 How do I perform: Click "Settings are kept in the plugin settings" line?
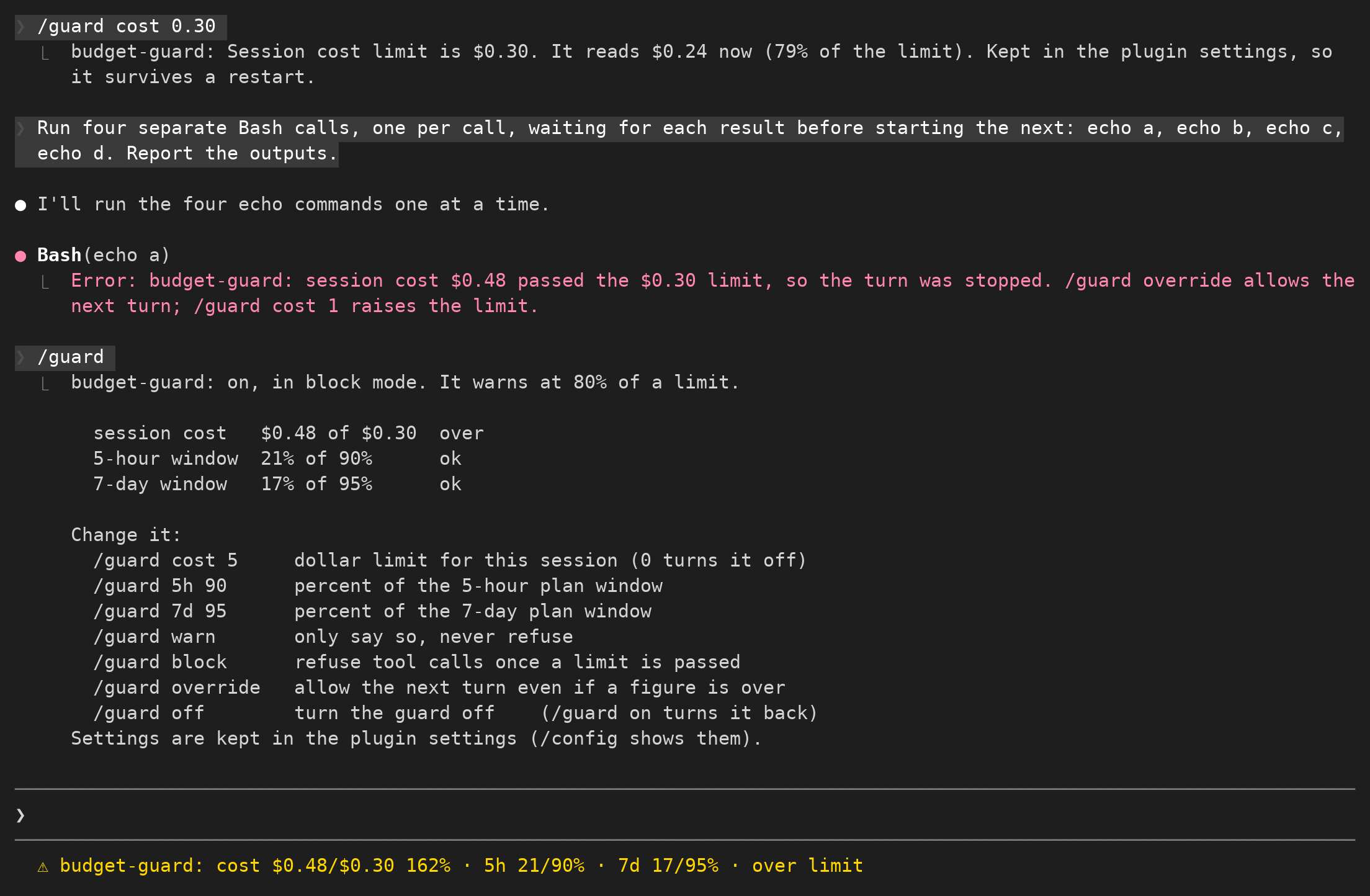click(416, 738)
